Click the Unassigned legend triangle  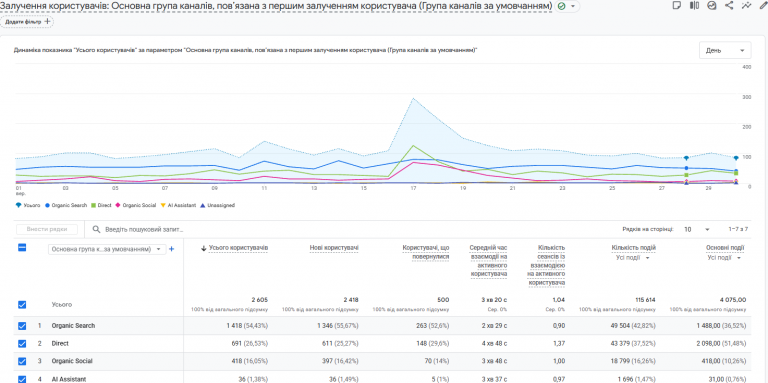point(203,205)
